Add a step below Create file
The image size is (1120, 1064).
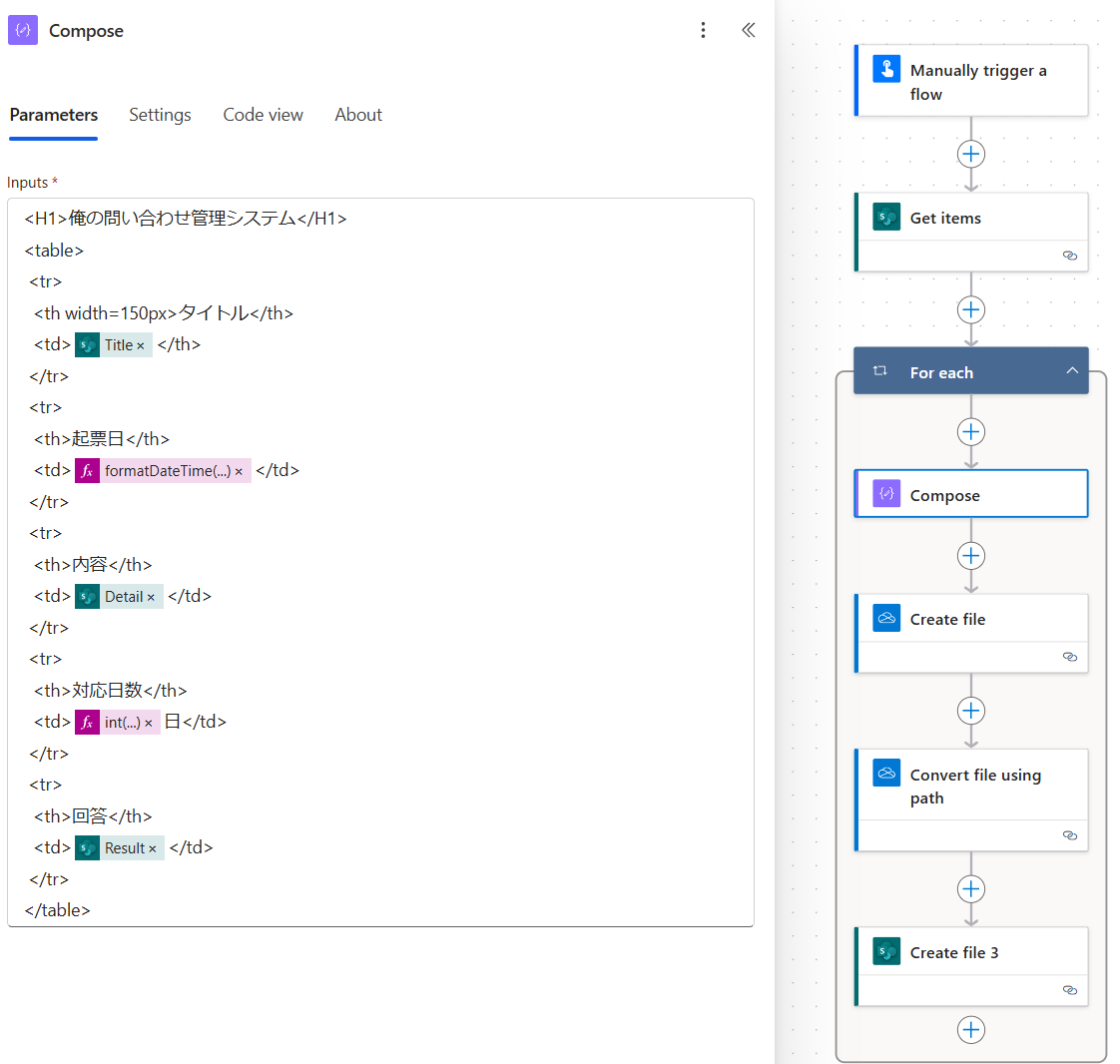970,712
